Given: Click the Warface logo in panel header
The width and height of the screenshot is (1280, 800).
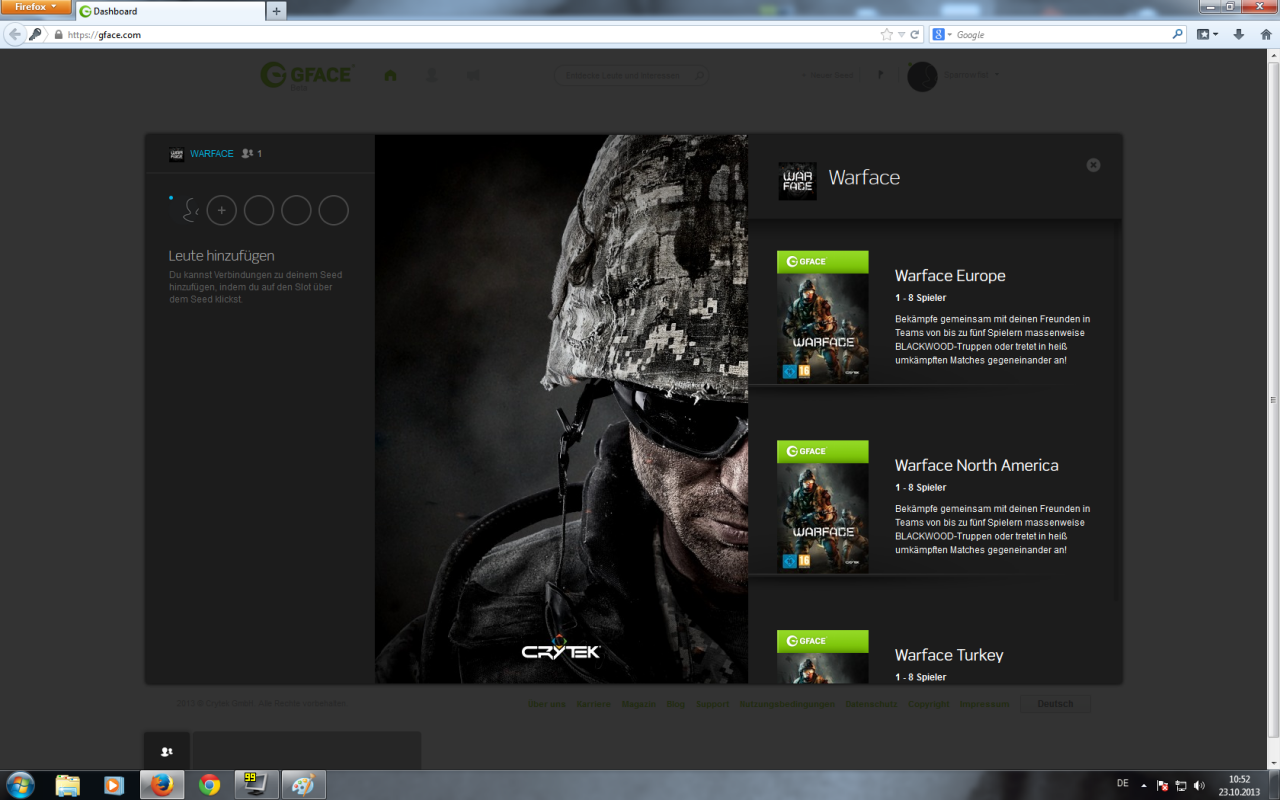Looking at the screenshot, I should click(797, 181).
